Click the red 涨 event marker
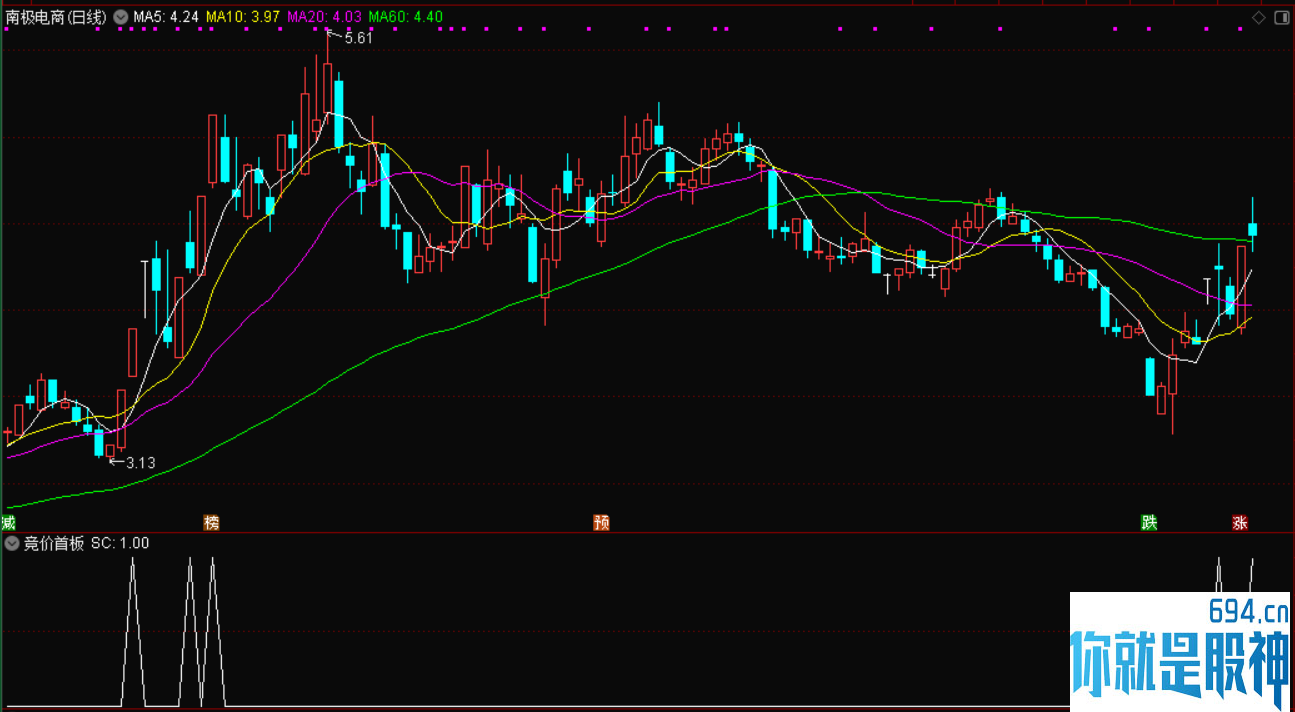 [1240, 523]
